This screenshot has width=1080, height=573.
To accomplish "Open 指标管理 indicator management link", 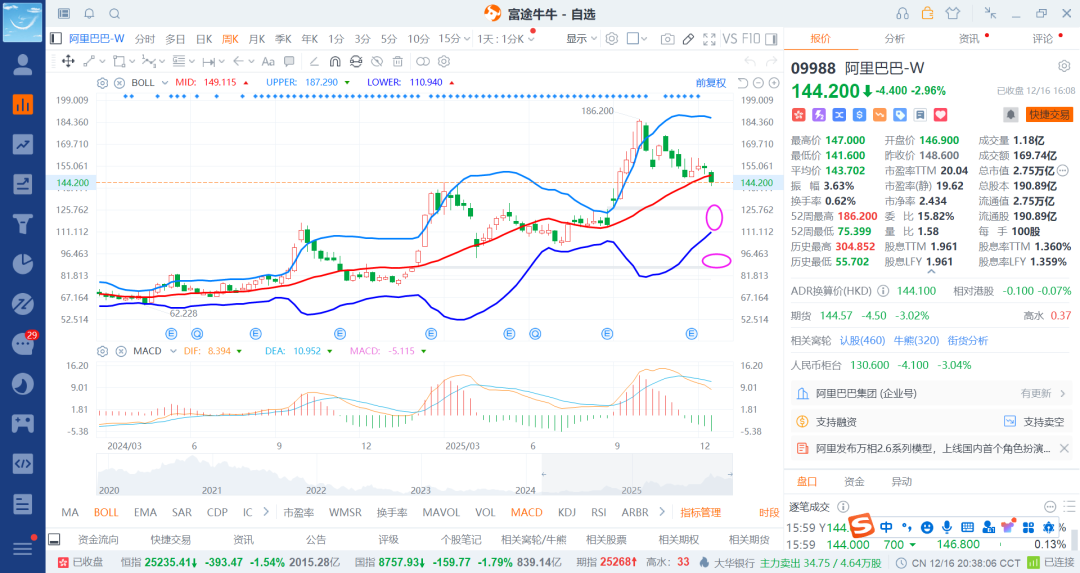I will 700,512.
